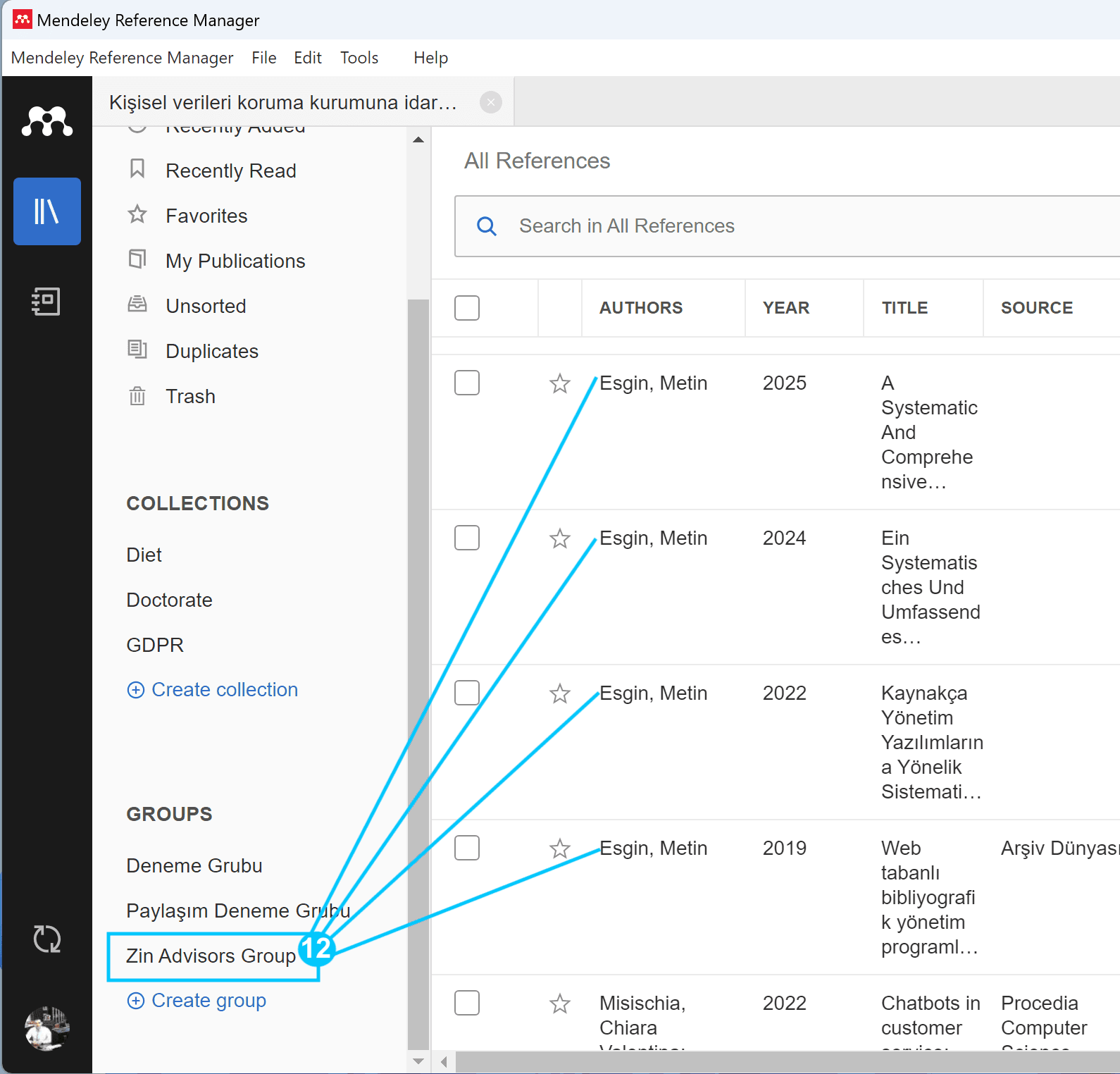Click the Favorites star icon in sidebar

[x=137, y=214]
